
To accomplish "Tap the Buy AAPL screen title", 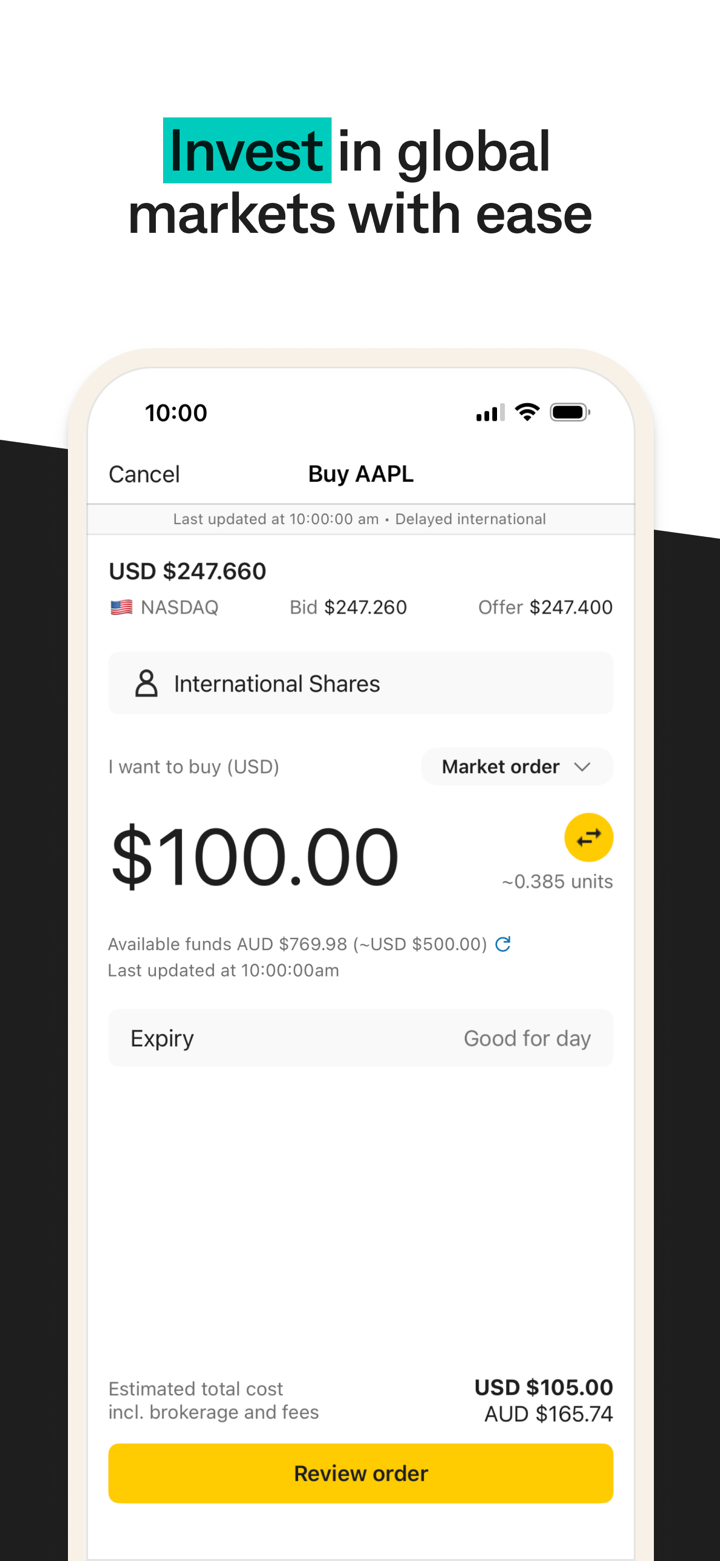I will 361,474.
